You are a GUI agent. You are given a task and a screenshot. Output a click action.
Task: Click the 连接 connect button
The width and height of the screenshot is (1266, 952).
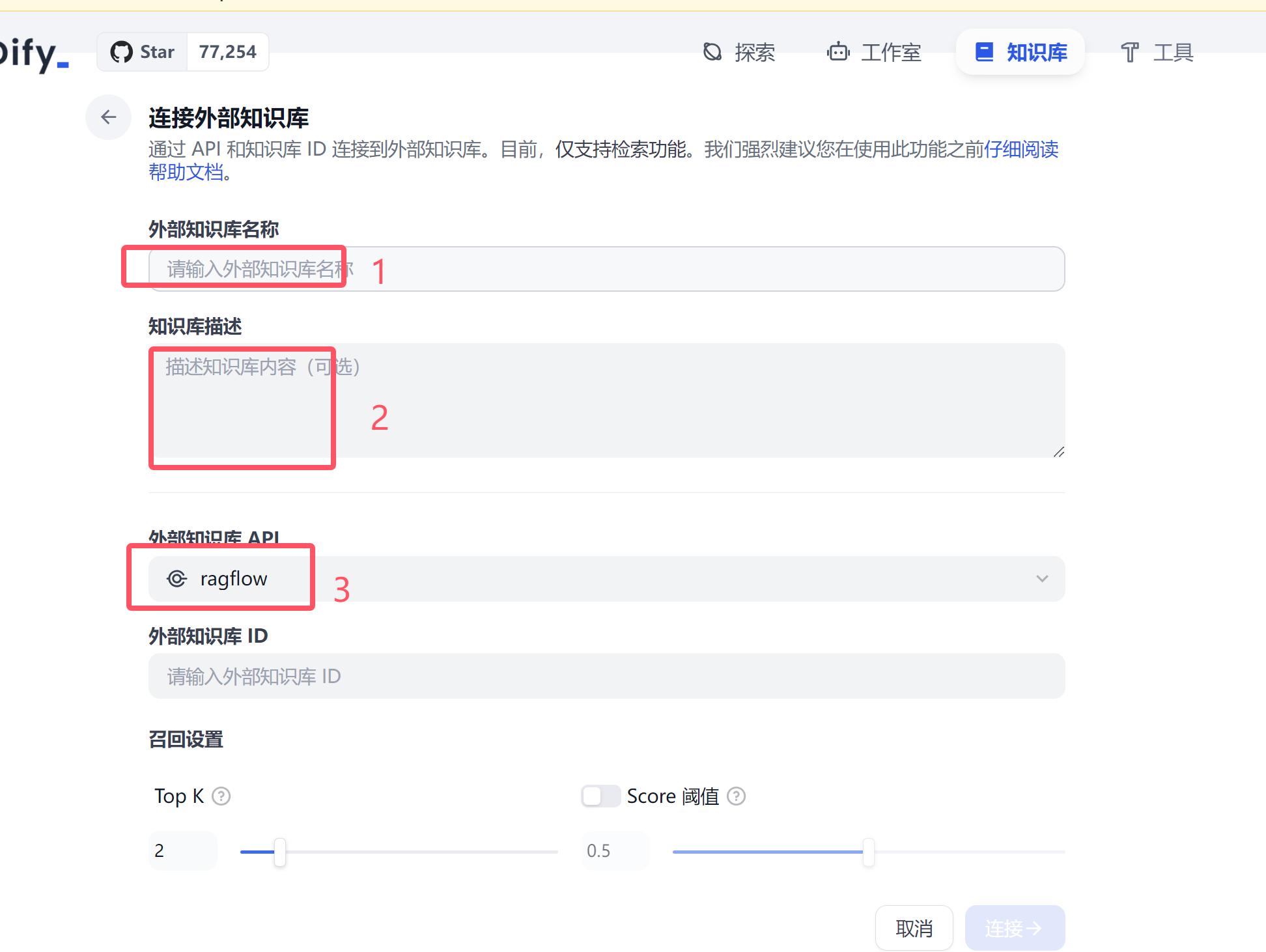click(x=1015, y=928)
